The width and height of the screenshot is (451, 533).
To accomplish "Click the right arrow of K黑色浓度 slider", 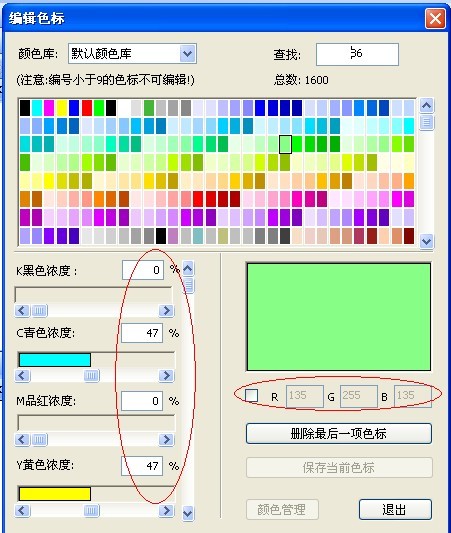I will pyautogui.click(x=167, y=310).
